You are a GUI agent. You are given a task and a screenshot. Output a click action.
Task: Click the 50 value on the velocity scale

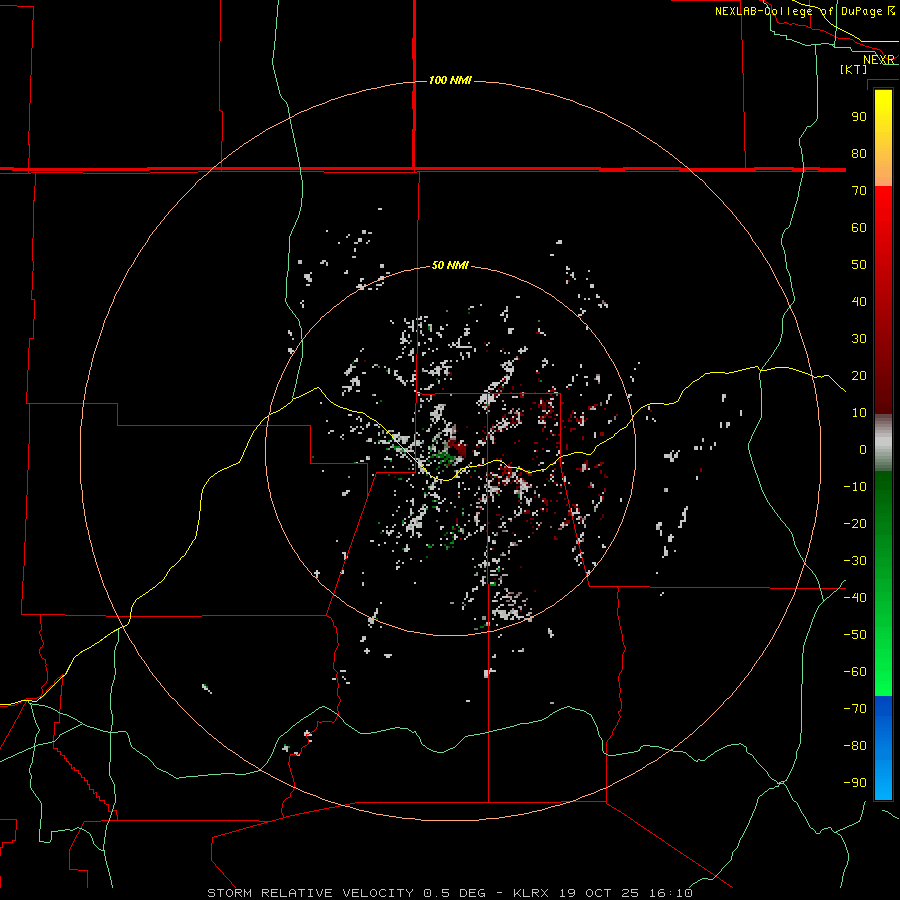[859, 265]
